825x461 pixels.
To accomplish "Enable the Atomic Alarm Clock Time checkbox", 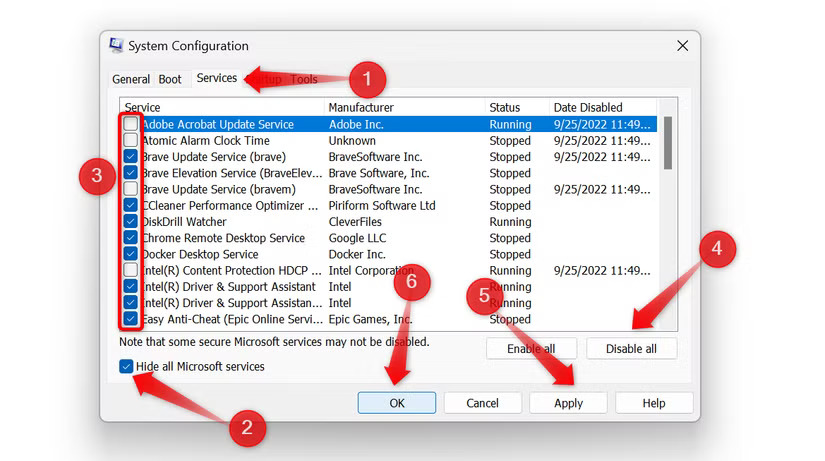I will [131, 141].
